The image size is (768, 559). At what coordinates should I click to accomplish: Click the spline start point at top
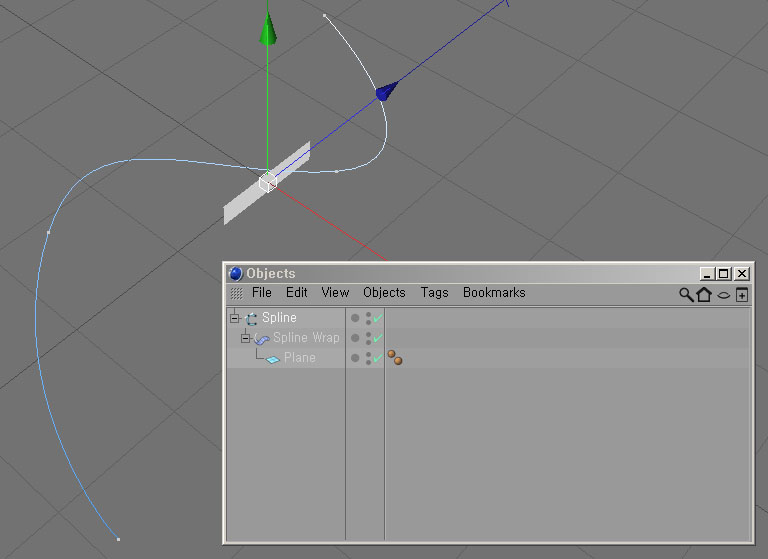(325, 16)
